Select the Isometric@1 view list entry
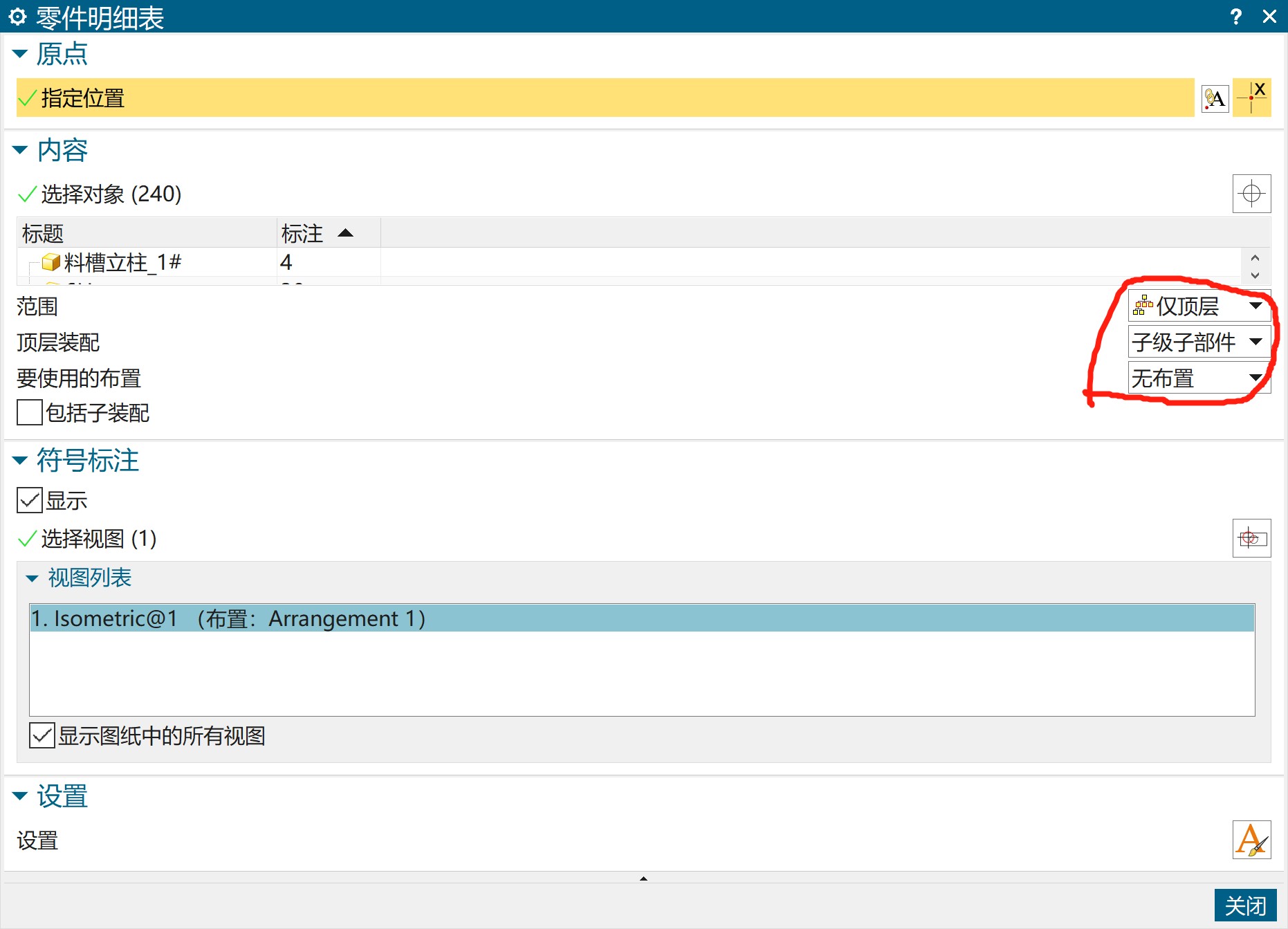The height and width of the screenshot is (929, 1288). [642, 618]
